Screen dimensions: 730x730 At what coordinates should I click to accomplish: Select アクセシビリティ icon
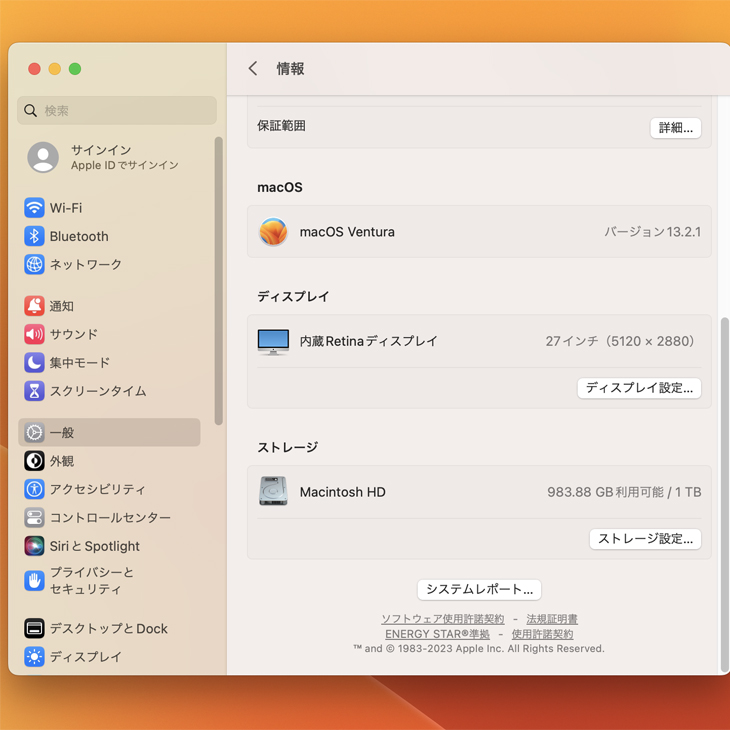[x=34, y=489]
